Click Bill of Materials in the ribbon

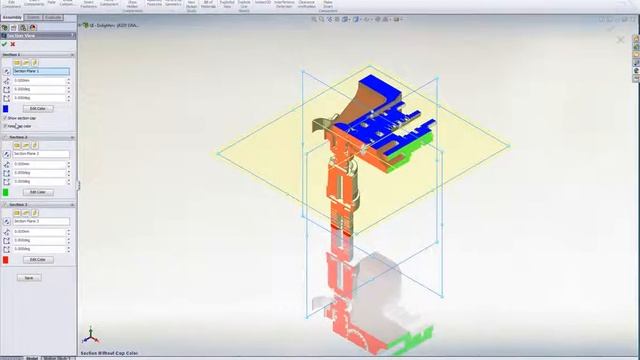point(208,4)
